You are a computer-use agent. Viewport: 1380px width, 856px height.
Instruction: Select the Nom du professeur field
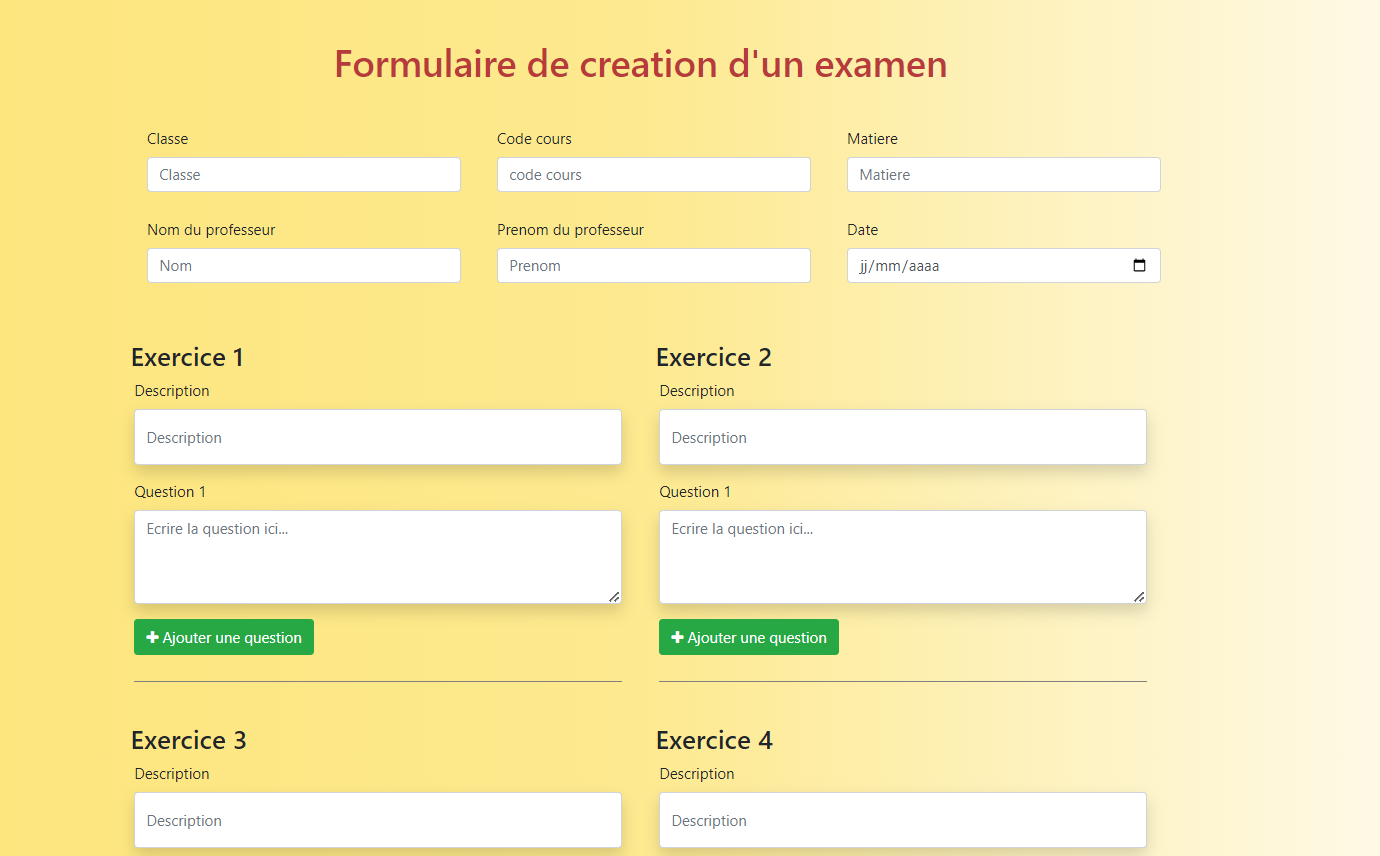point(304,265)
